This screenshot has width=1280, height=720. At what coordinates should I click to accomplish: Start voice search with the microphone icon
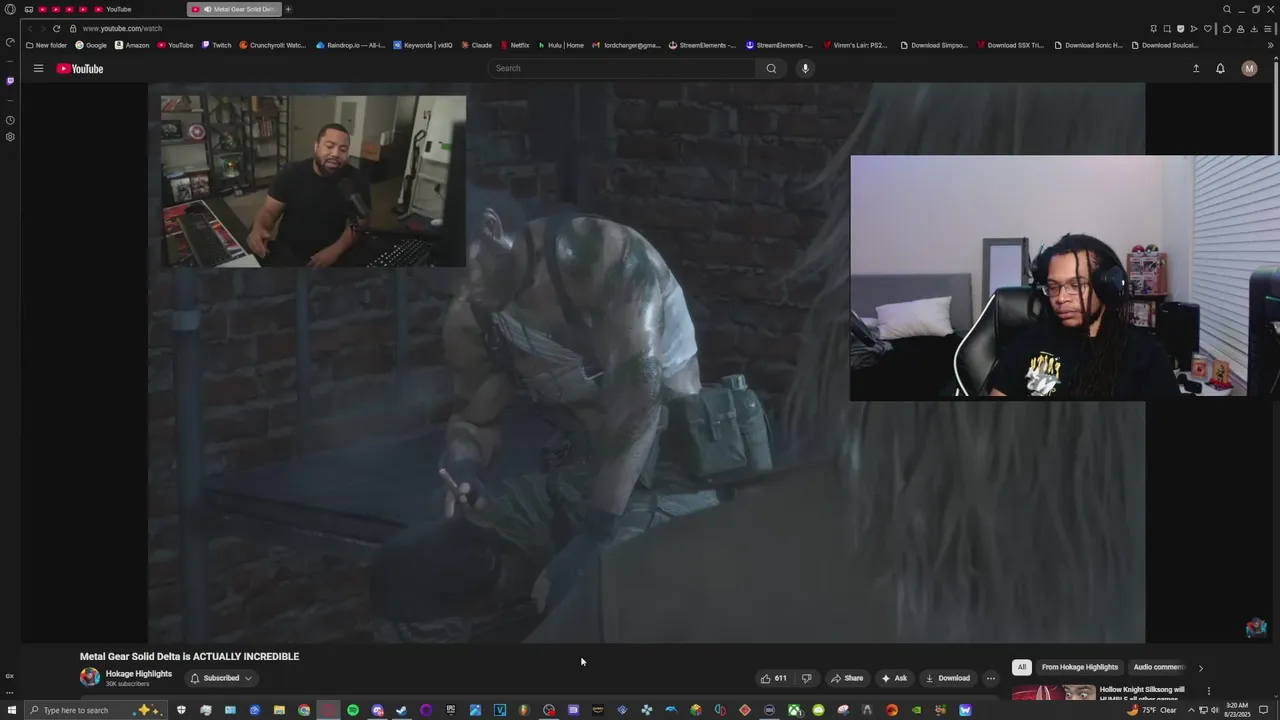[805, 68]
